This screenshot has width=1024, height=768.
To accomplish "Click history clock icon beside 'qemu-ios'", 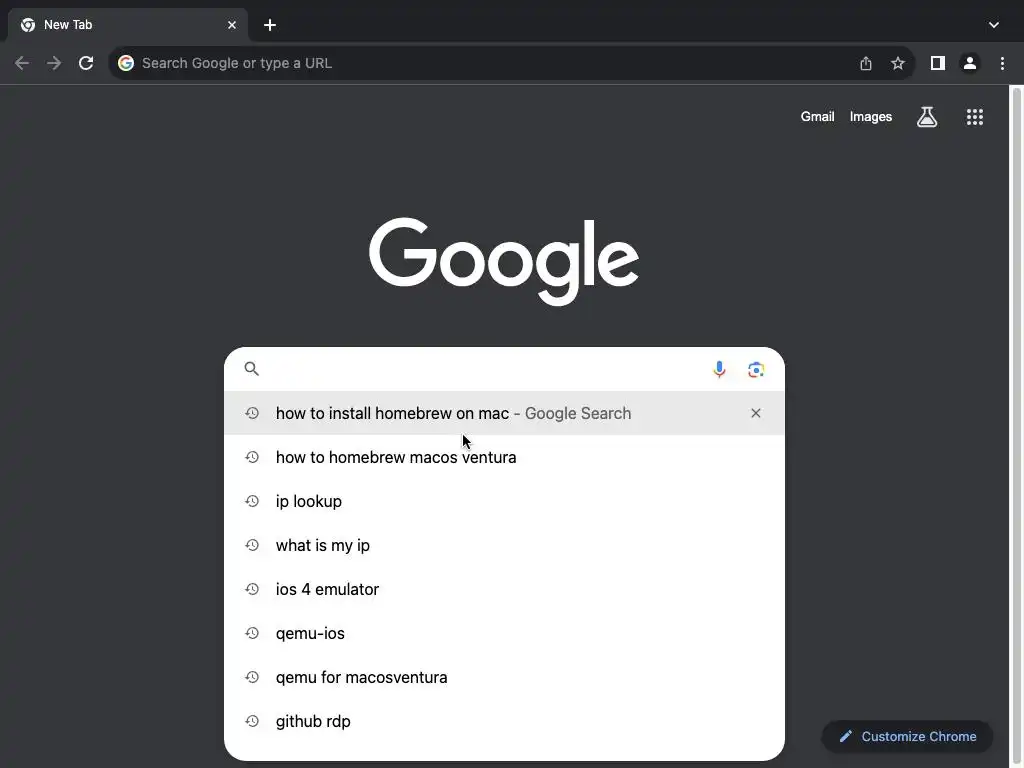I will click(x=252, y=633).
